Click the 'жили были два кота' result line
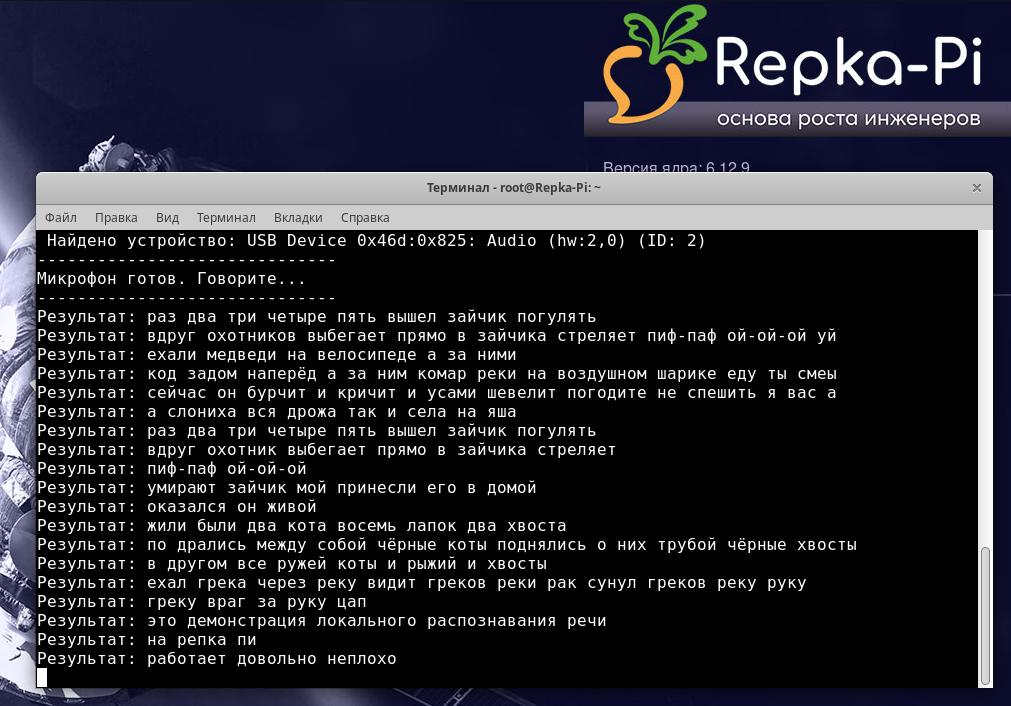Image resolution: width=1011 pixels, height=706 pixels. click(x=301, y=526)
